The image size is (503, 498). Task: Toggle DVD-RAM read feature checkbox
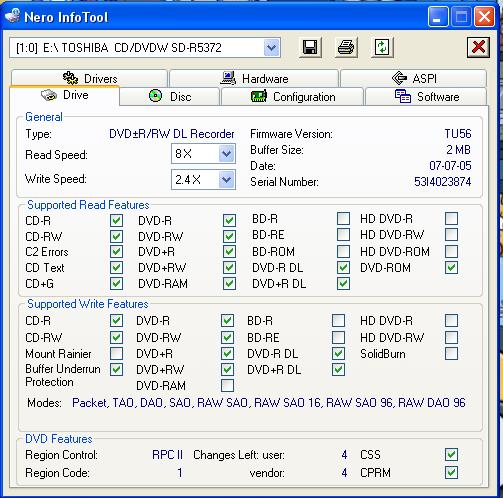pos(229,284)
